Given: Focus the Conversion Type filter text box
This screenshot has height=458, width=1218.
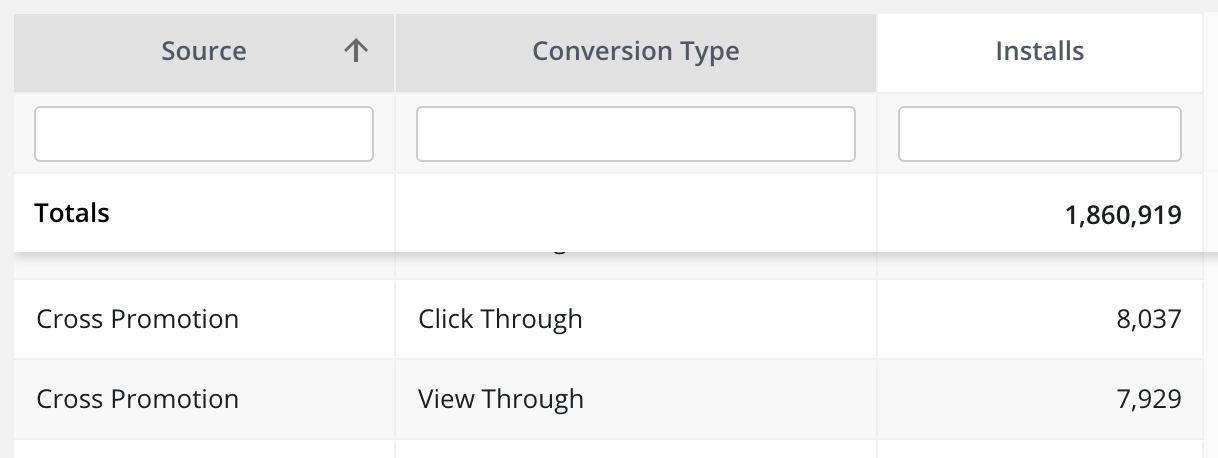Looking at the screenshot, I should point(635,134).
